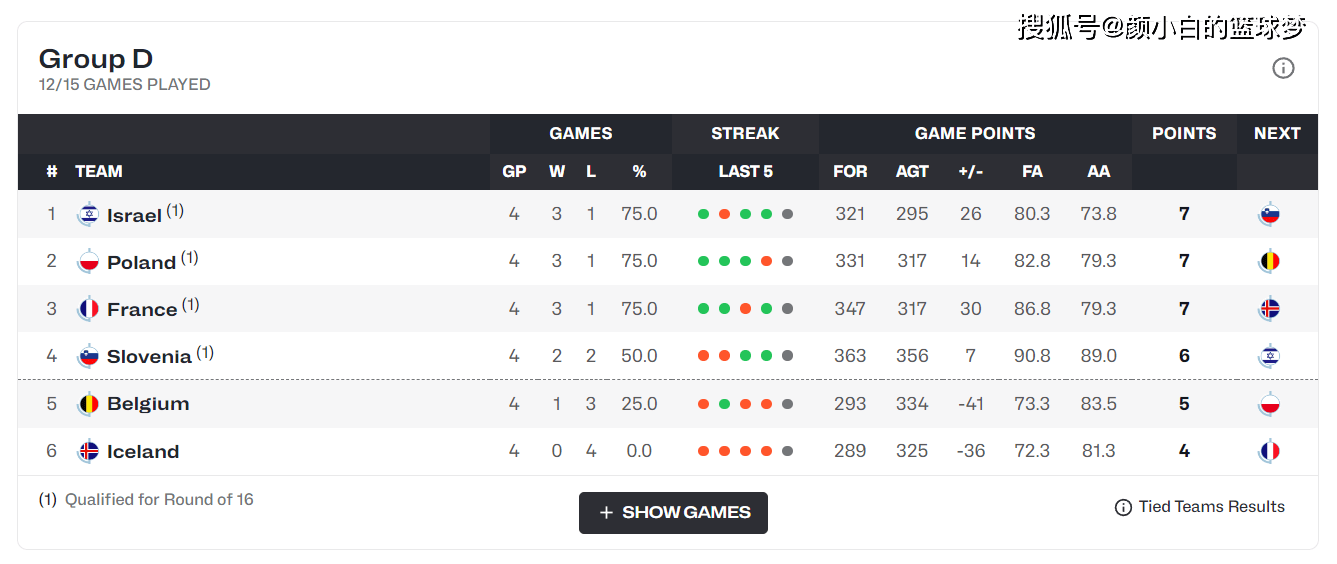Click the Belgium team name
1337x564 pixels.
coord(148,404)
